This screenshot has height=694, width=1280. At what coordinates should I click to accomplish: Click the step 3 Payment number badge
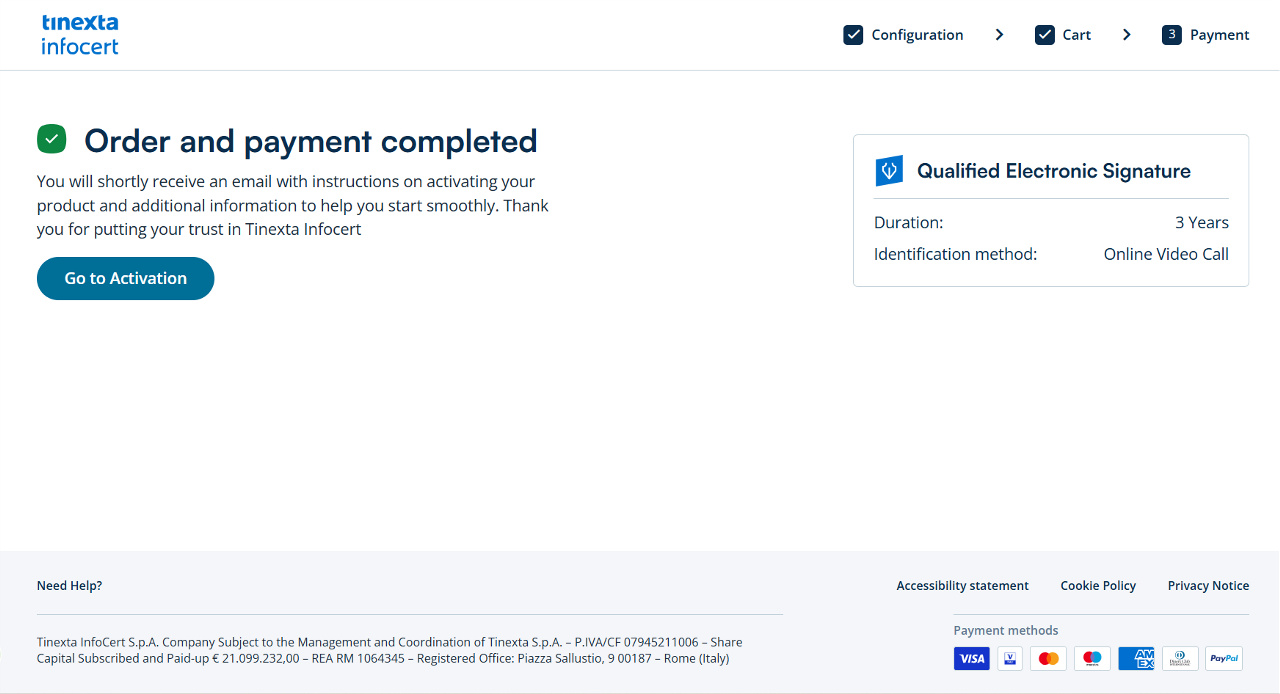click(x=1171, y=35)
